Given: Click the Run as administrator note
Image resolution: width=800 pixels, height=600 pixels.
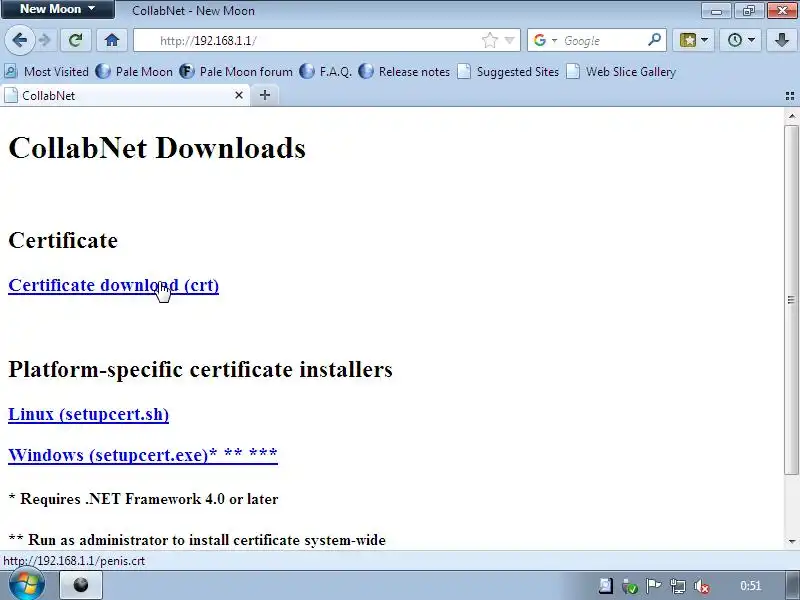Looking at the screenshot, I should coord(197,540).
